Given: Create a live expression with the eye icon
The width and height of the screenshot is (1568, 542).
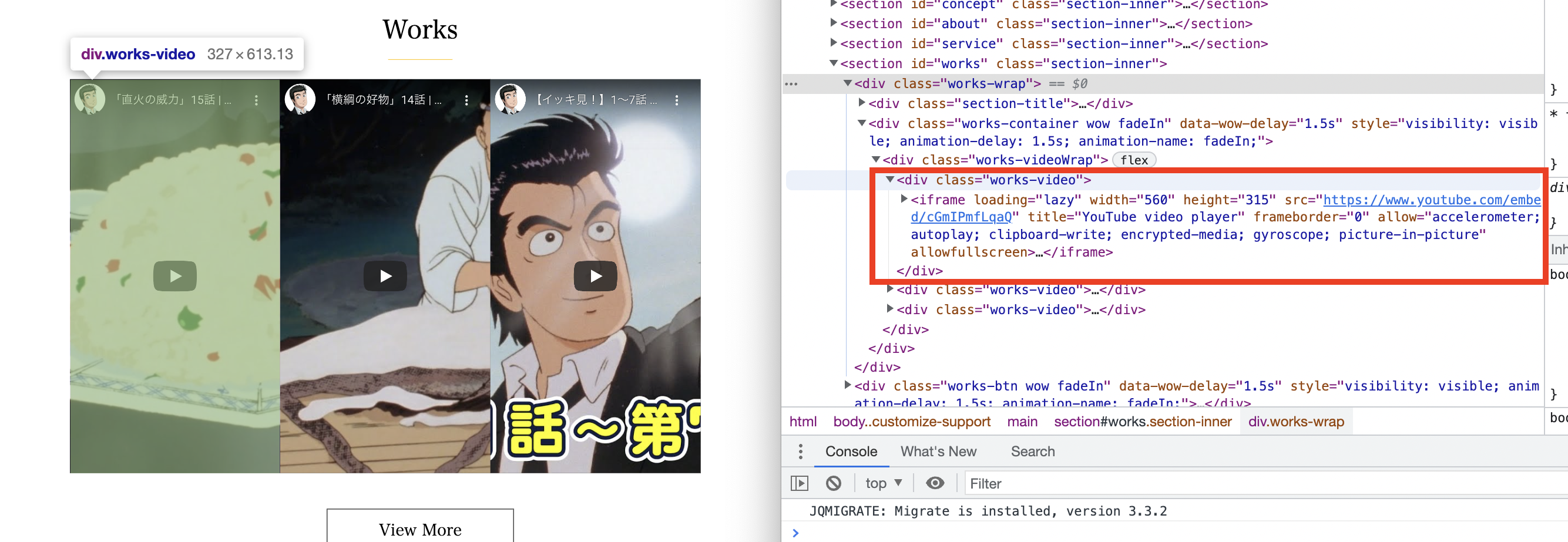Looking at the screenshot, I should pos(935,482).
